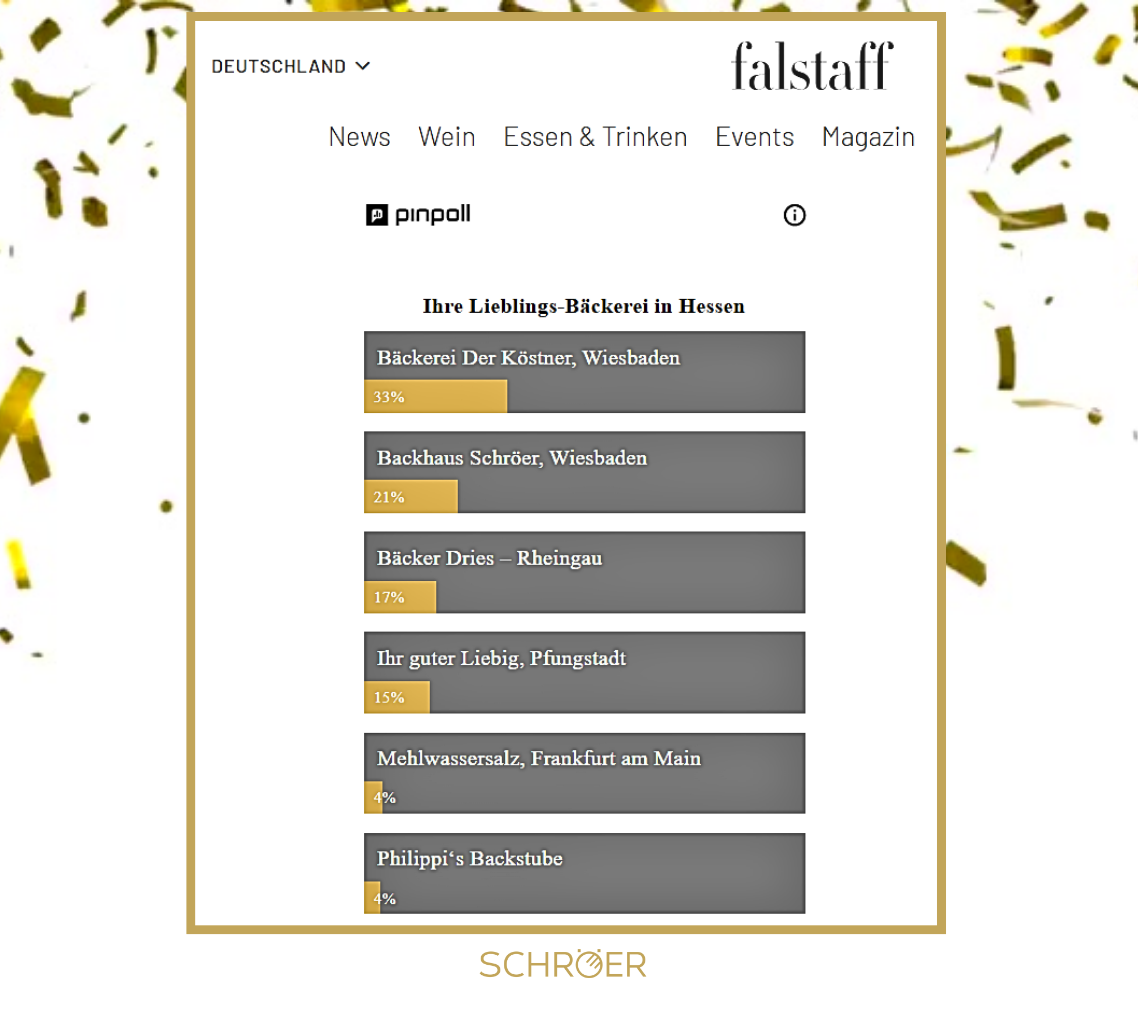Open the Magazin menu item
Viewport: 1138px width, 1016px height.
click(868, 137)
